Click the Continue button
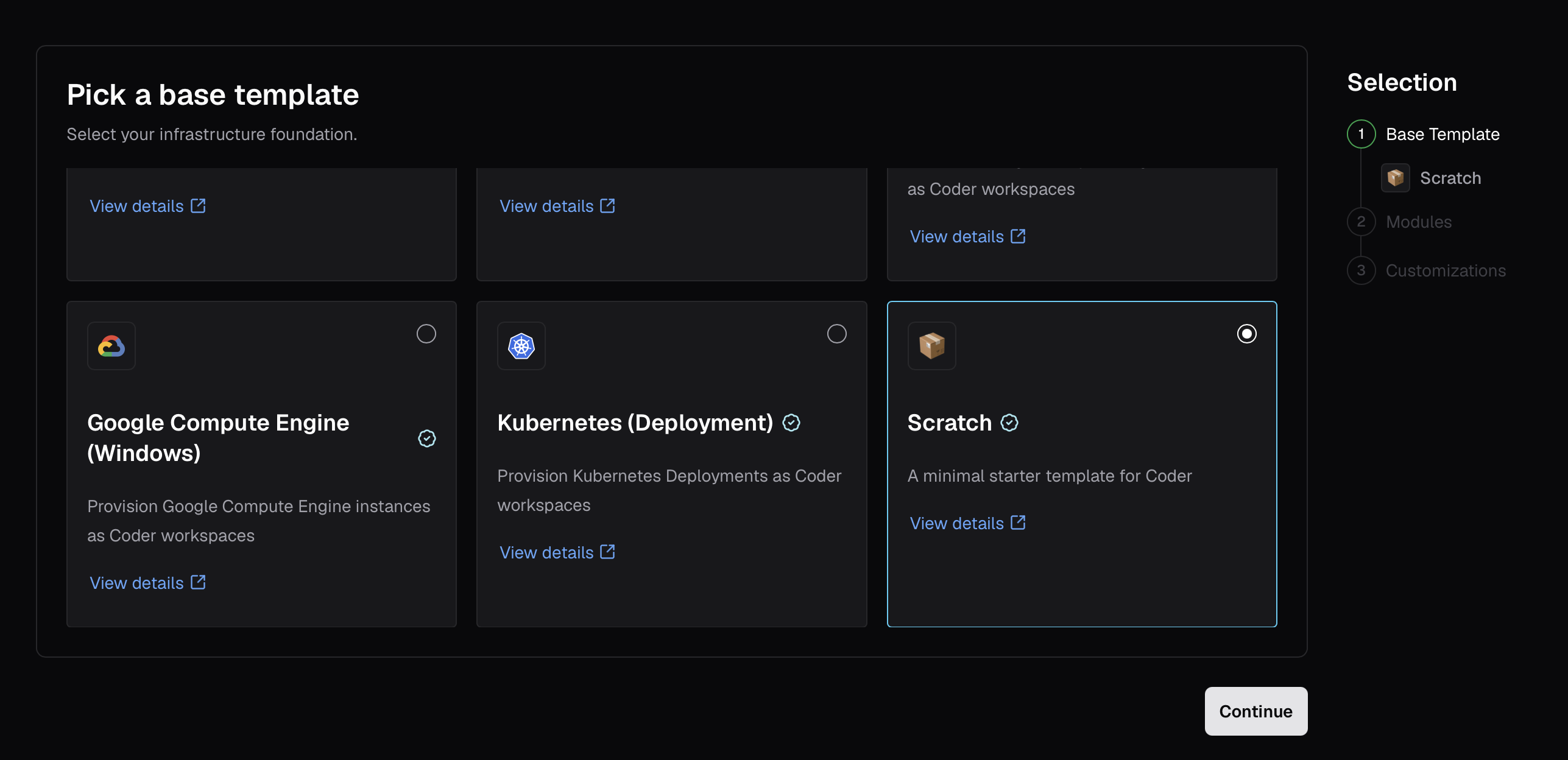Viewport: 1568px width, 760px height. pyautogui.click(x=1256, y=711)
